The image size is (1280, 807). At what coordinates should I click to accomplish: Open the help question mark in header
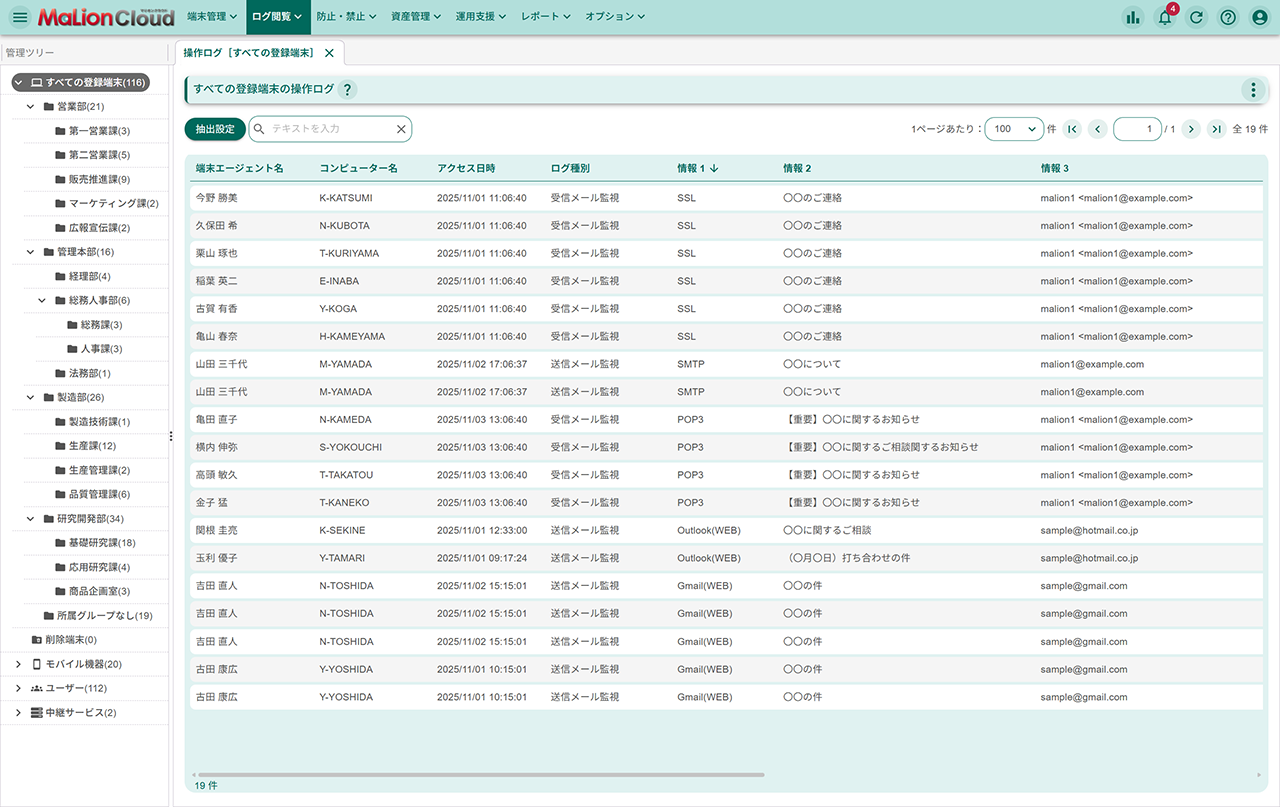click(x=1228, y=17)
